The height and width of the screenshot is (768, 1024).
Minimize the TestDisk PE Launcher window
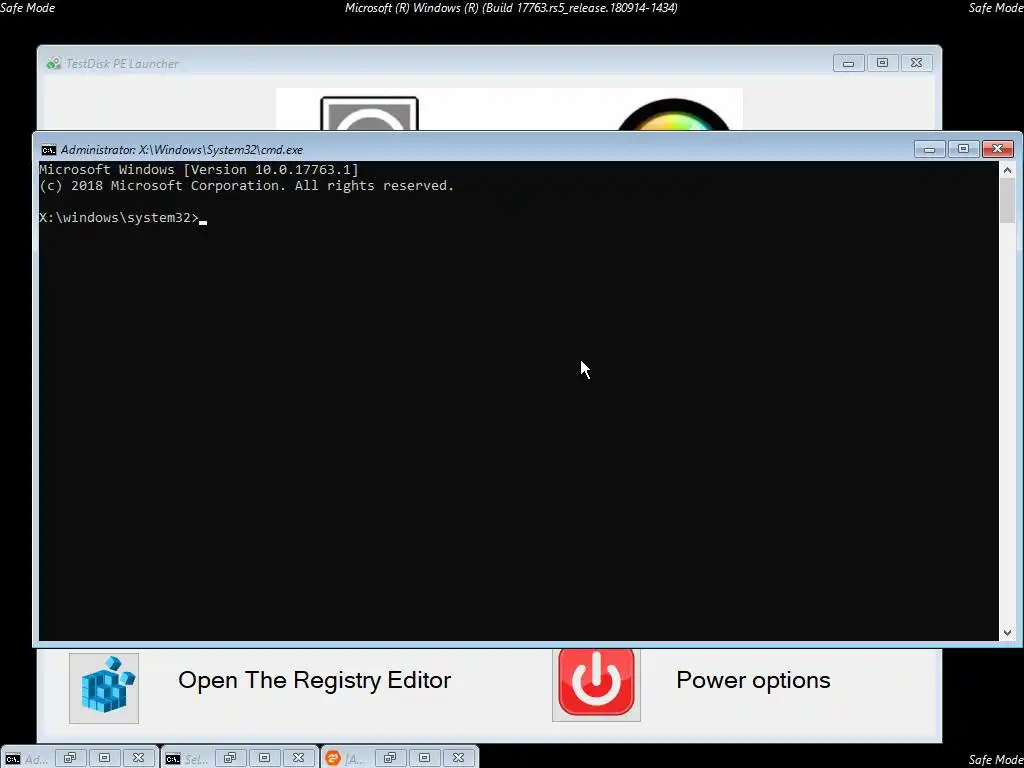pos(848,63)
